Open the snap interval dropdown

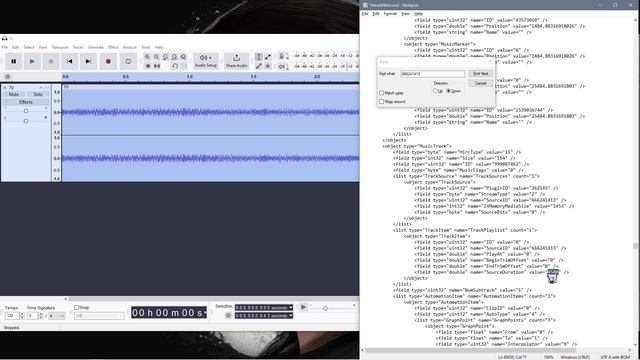tap(99, 316)
